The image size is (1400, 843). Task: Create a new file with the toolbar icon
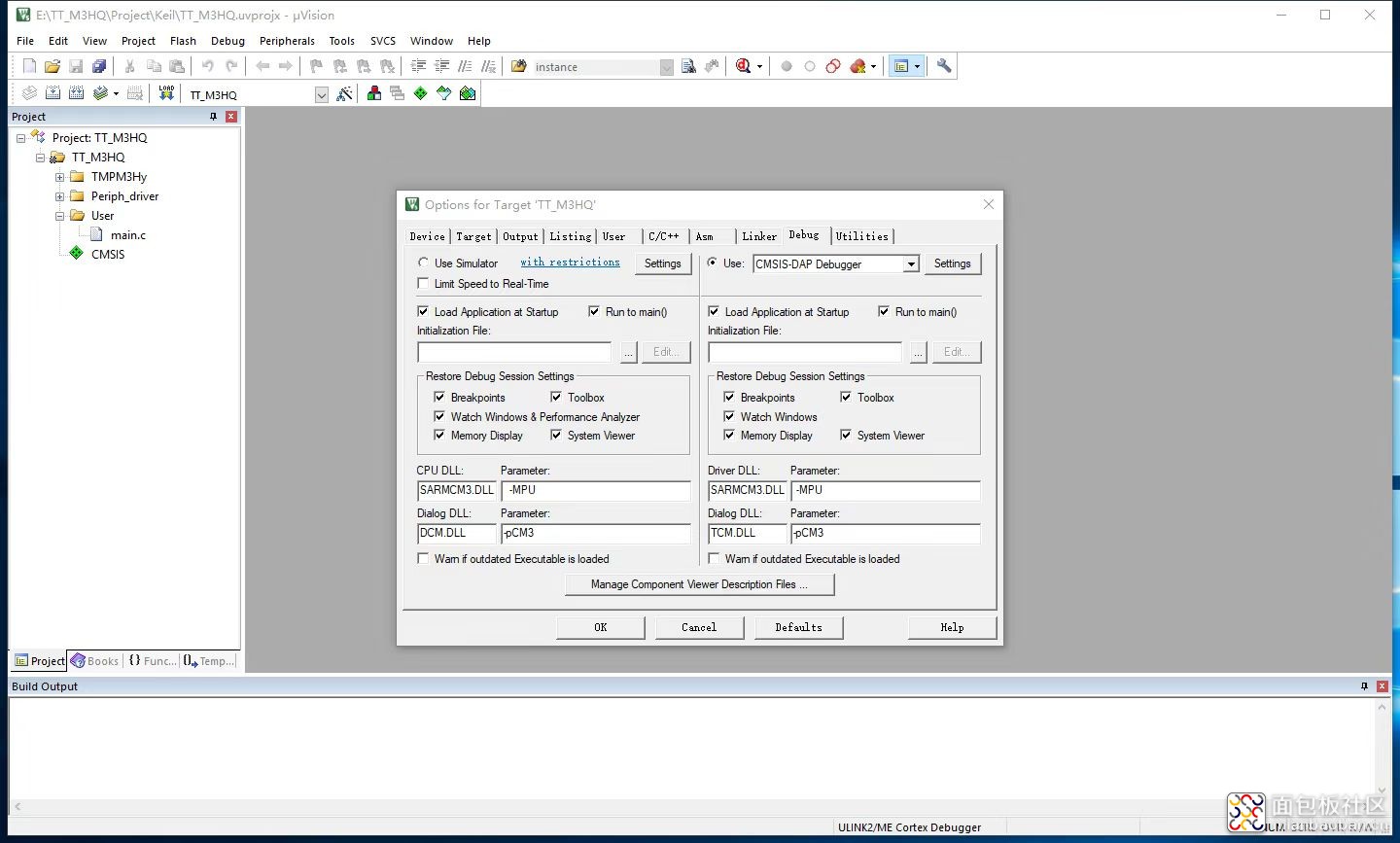click(29, 66)
